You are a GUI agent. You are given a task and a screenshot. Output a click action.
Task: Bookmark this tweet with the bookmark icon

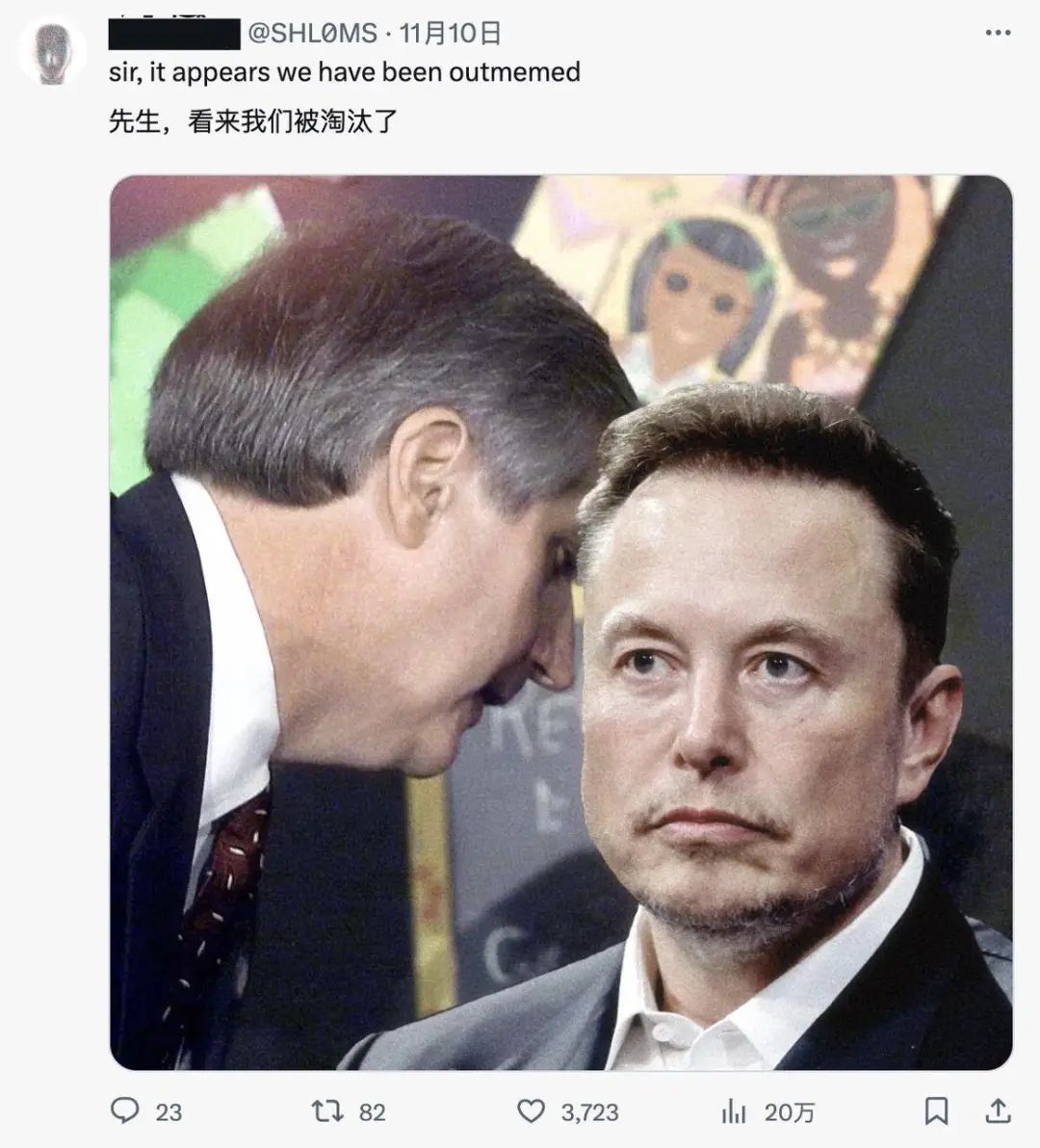(x=936, y=1110)
